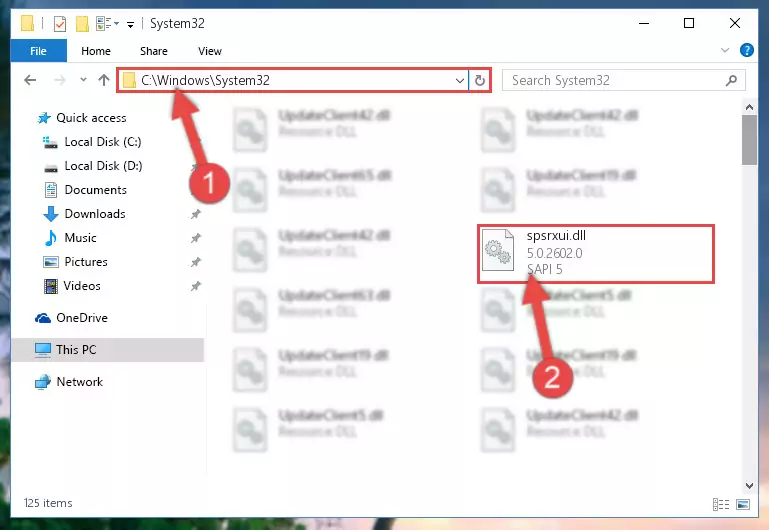Switch to large icons view layout
Image resolution: width=769 pixels, height=530 pixels.
pos(743,504)
